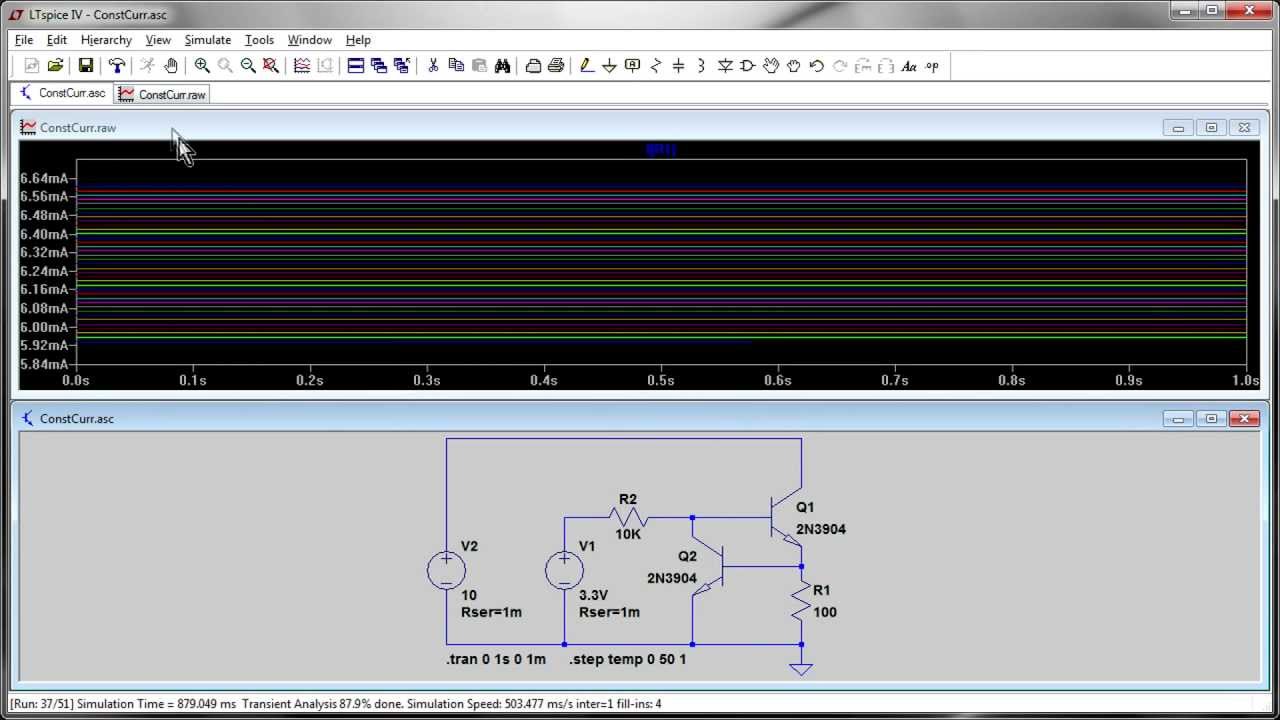Select the Move open-hand tool
This screenshot has height=720, width=1280.
(771, 66)
